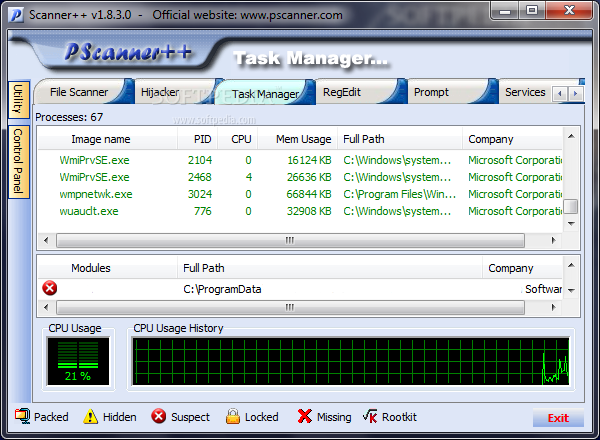Click the CPU Usage History graph

[351, 361]
